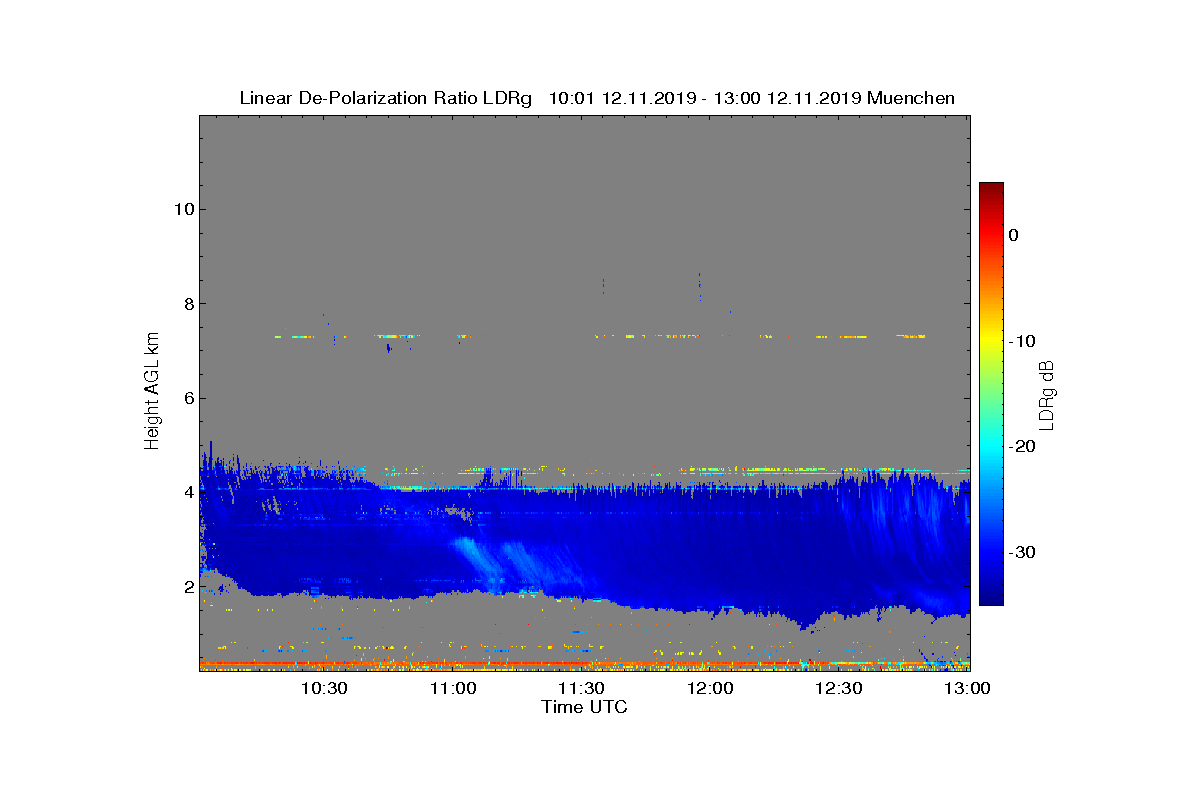Click the '13:00' time tick label
This screenshot has width=1200, height=800.
click(967, 688)
